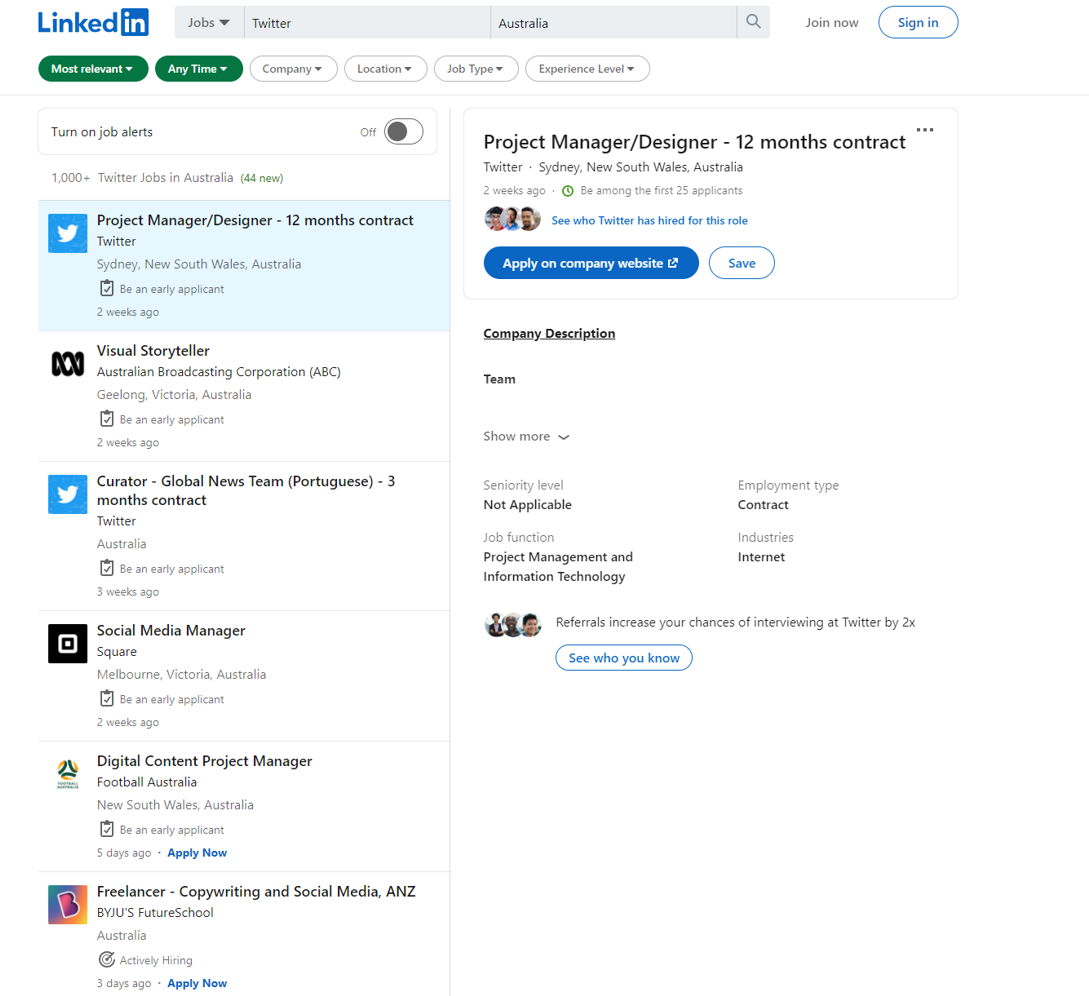Click Apply Now on Freelancer Copywriting listing
The image size is (1089, 996).
[197, 983]
